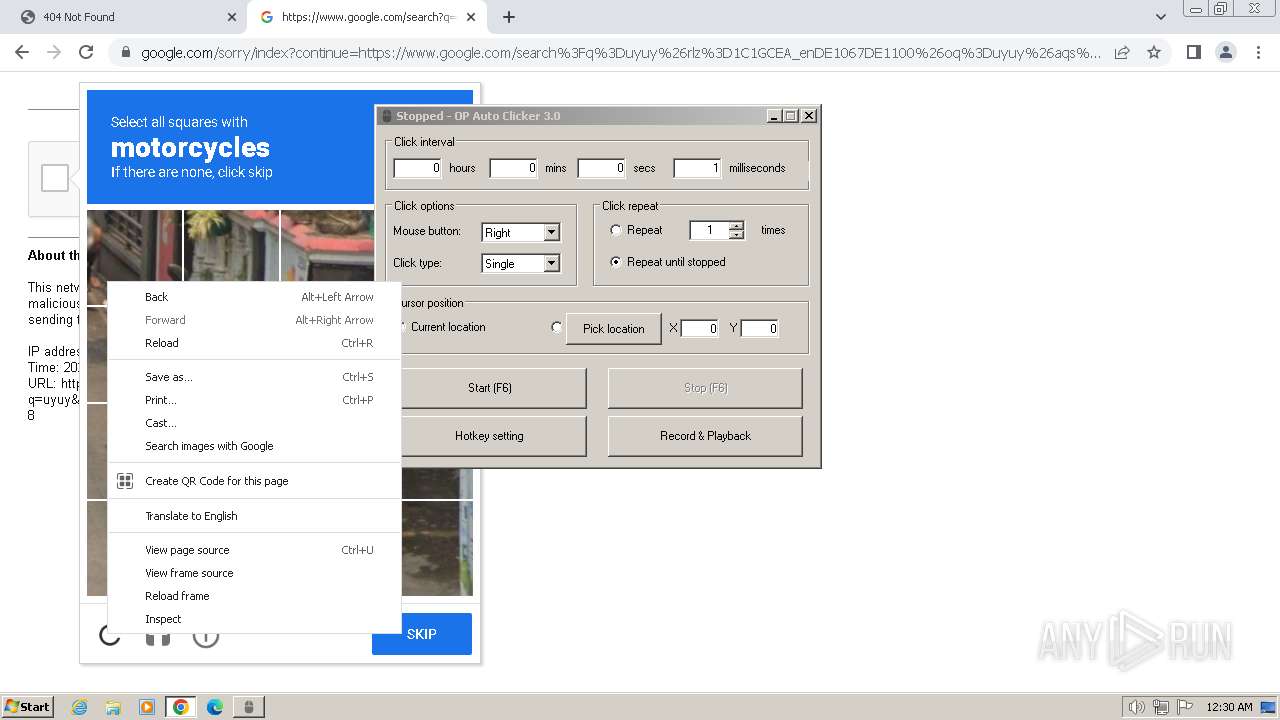Screen dimensions: 1280x720
Task: Click the Y coordinate field
Action: [760, 328]
